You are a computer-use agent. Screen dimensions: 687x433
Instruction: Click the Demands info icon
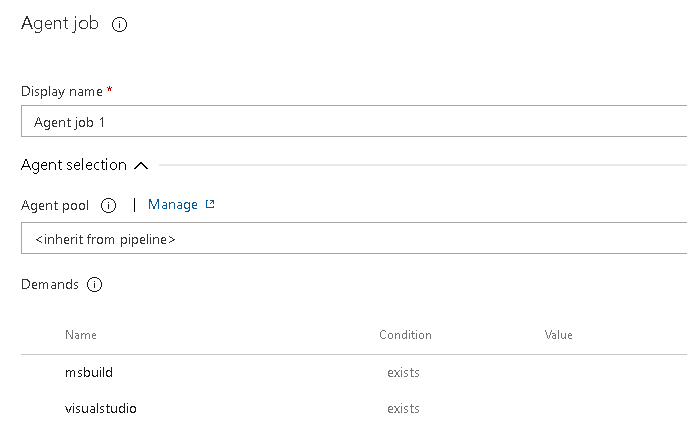[95, 285]
